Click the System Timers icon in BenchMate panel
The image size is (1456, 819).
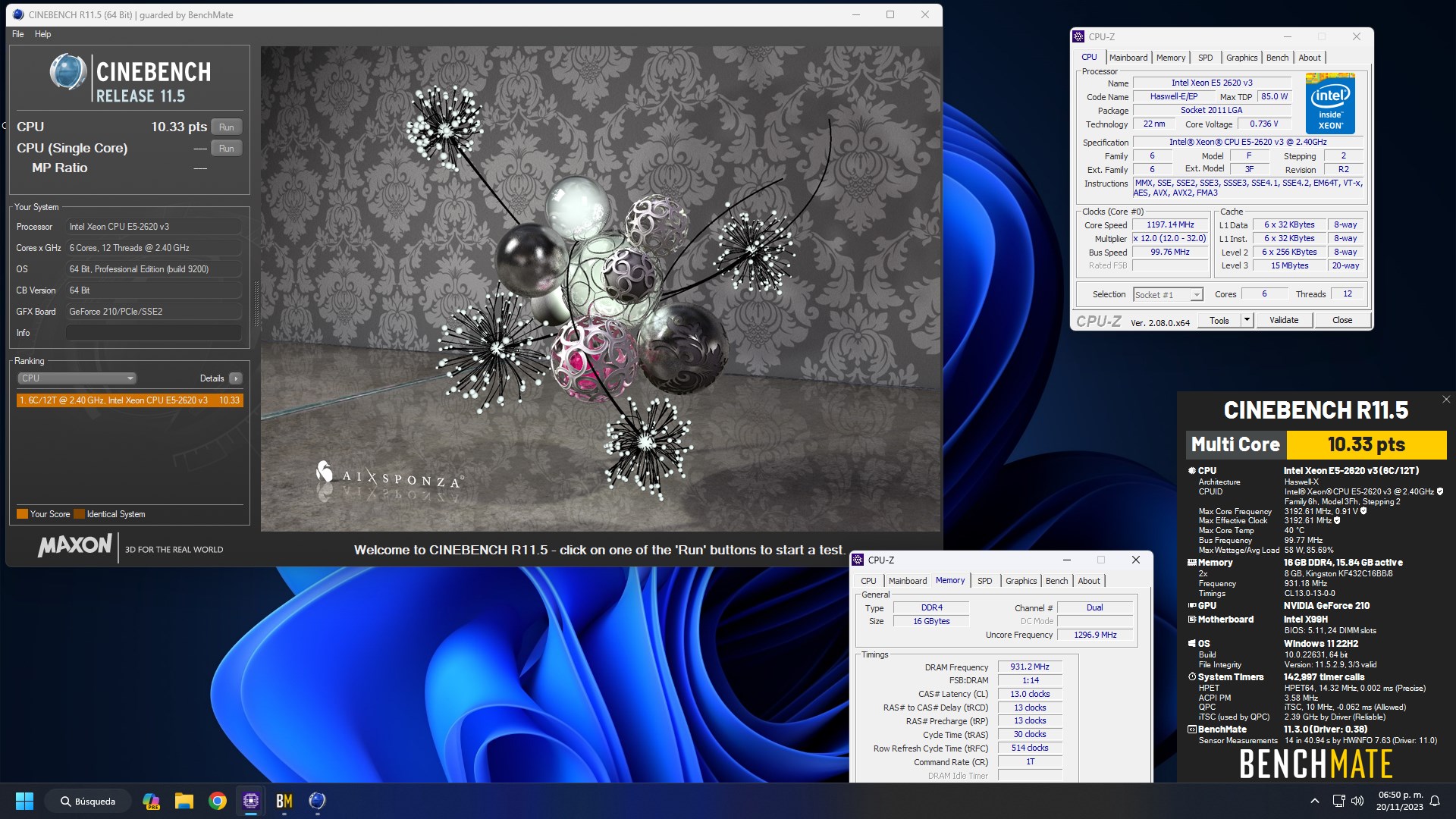(1191, 677)
